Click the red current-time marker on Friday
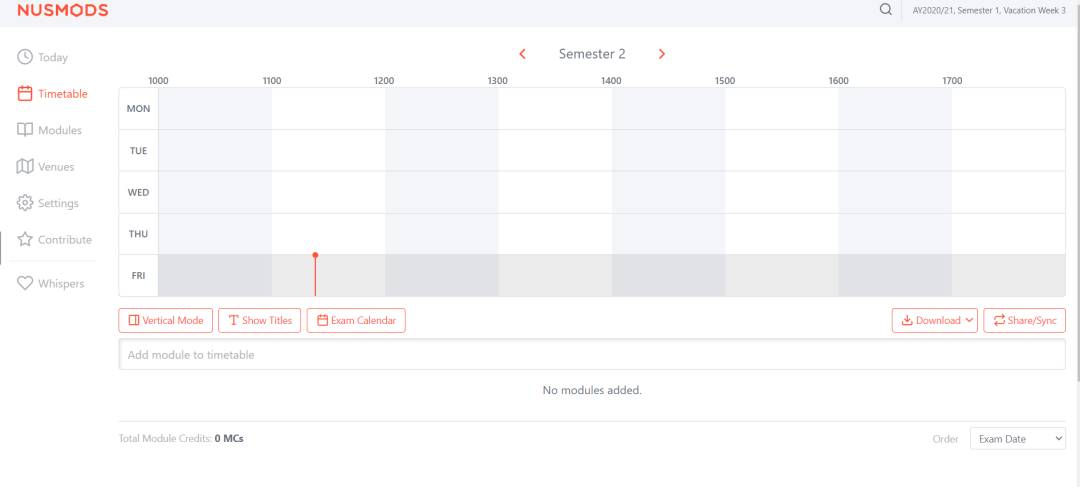 coord(315,275)
